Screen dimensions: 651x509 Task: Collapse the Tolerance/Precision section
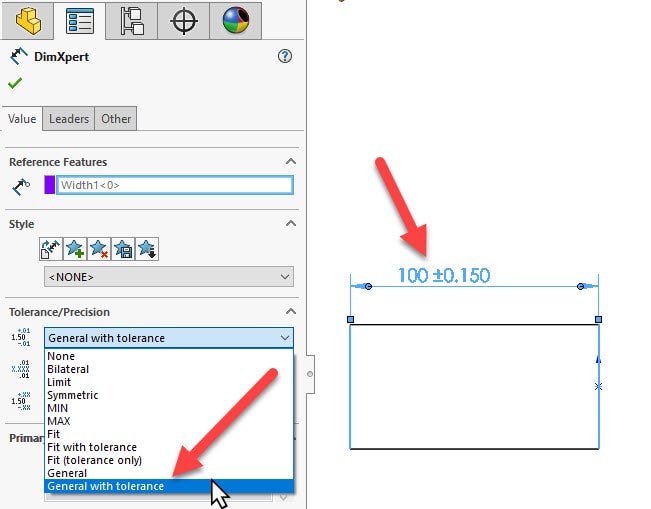(x=291, y=311)
